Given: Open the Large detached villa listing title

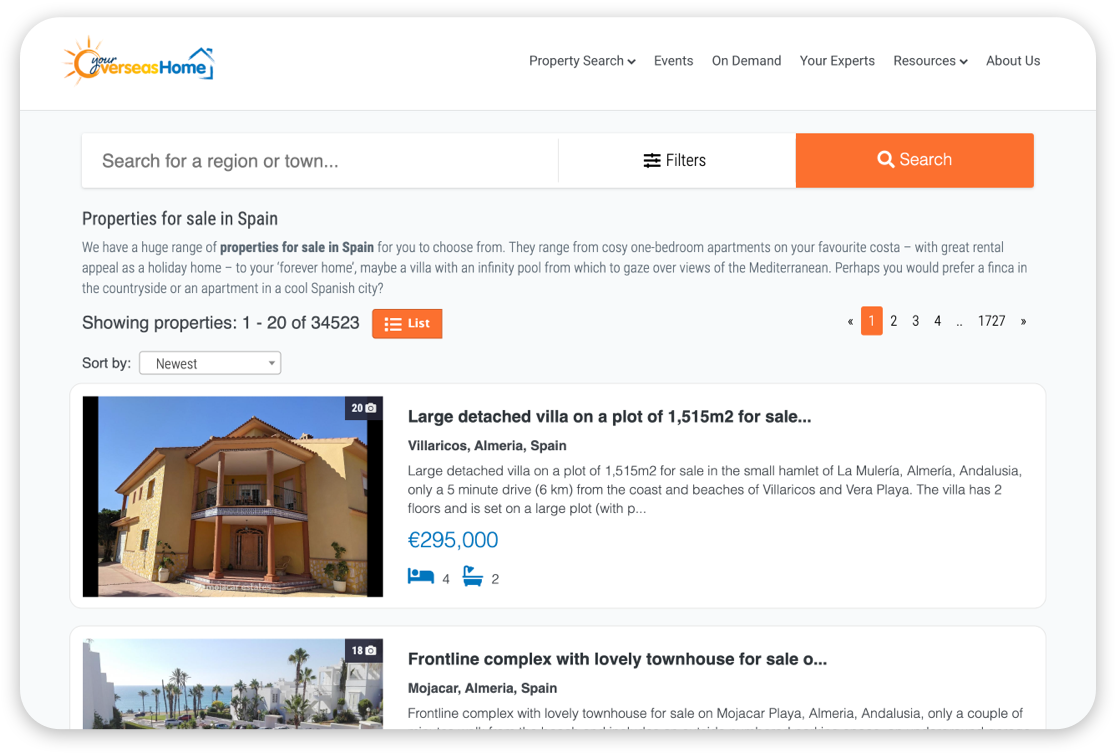Looking at the screenshot, I should click(609, 417).
